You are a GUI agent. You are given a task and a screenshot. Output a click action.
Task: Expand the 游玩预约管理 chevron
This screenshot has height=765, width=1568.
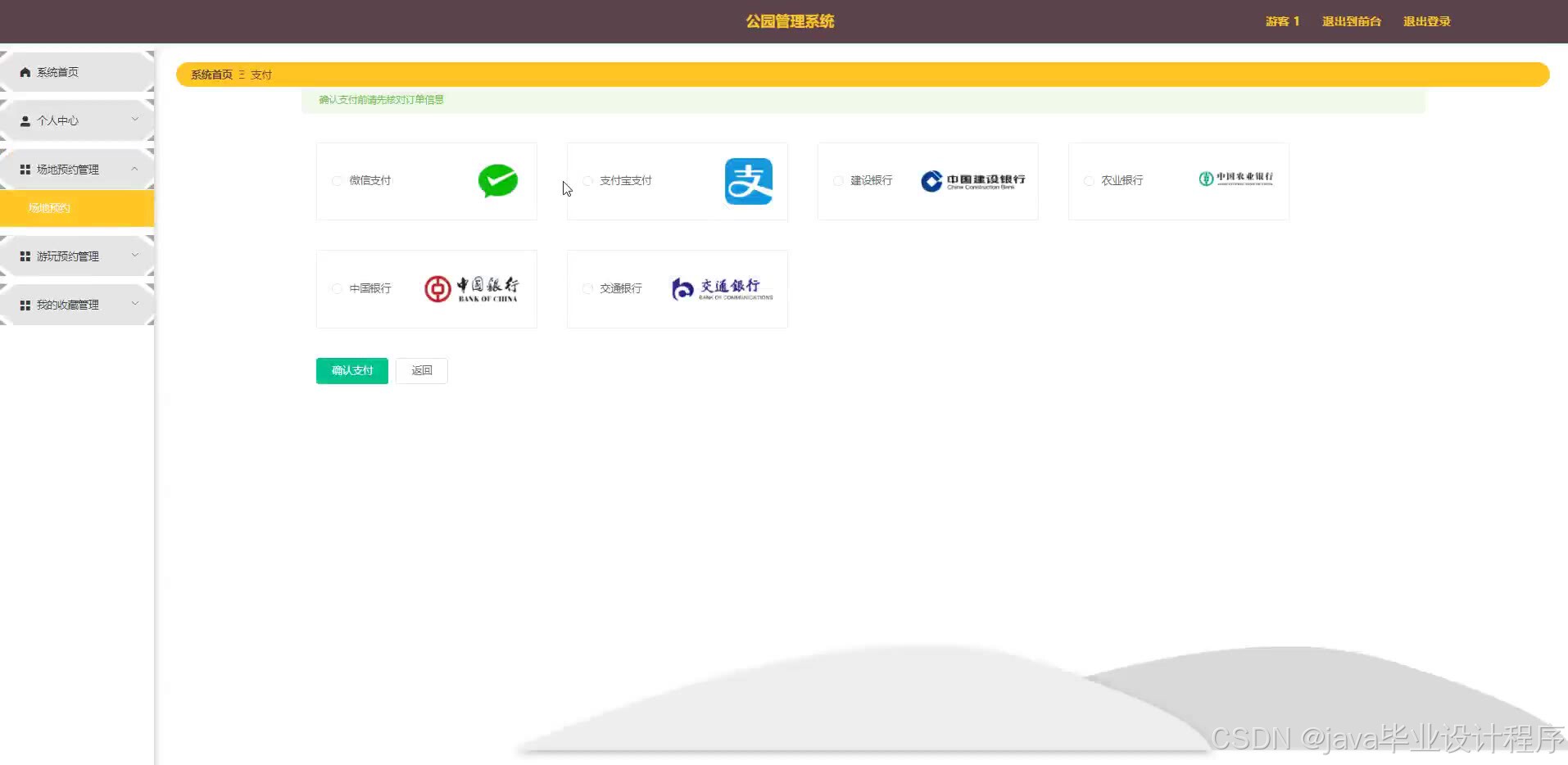tap(135, 256)
